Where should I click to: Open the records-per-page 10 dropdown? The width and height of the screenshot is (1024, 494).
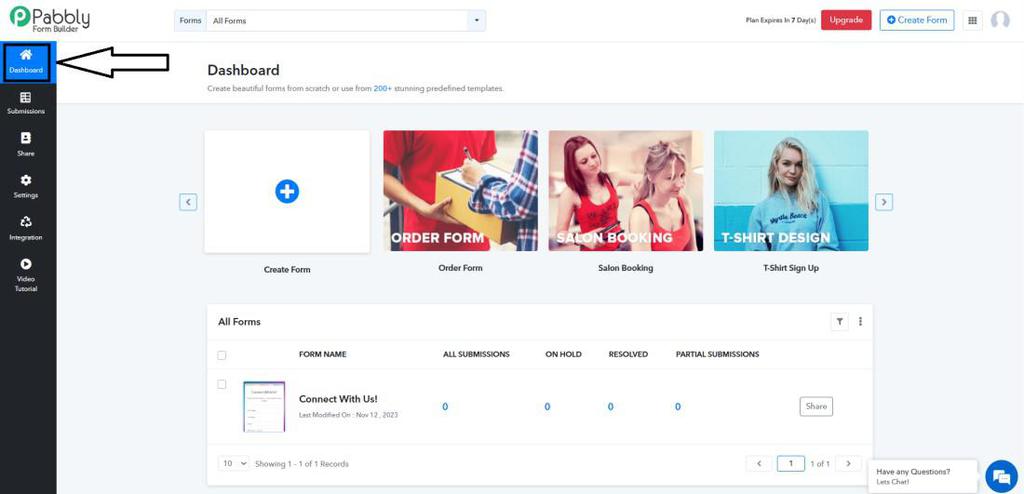pos(234,463)
